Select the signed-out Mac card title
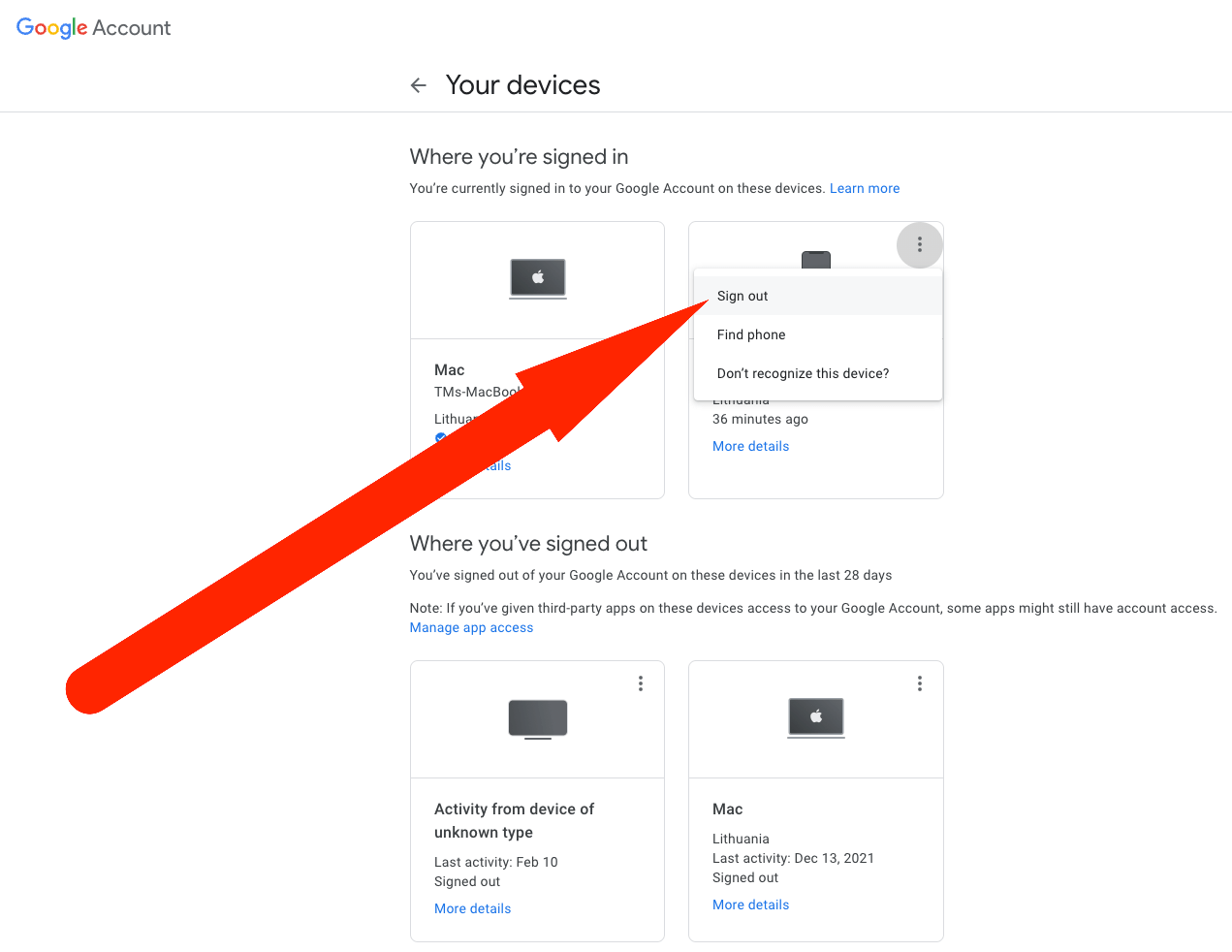Viewport: 1232px width, 952px height. tap(728, 809)
